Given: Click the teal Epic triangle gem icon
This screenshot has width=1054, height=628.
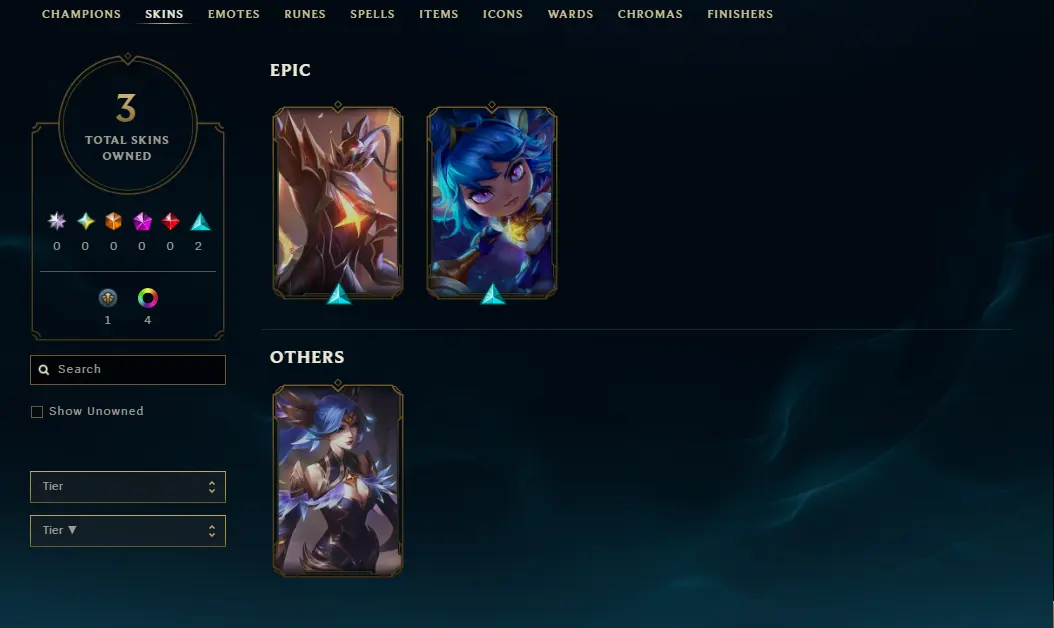Looking at the screenshot, I should (x=200, y=221).
